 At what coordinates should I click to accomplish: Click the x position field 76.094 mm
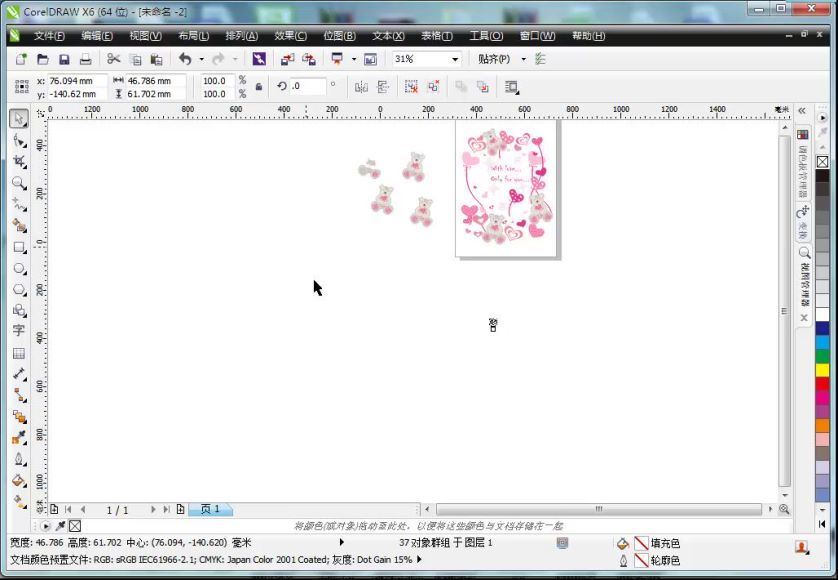point(77,81)
